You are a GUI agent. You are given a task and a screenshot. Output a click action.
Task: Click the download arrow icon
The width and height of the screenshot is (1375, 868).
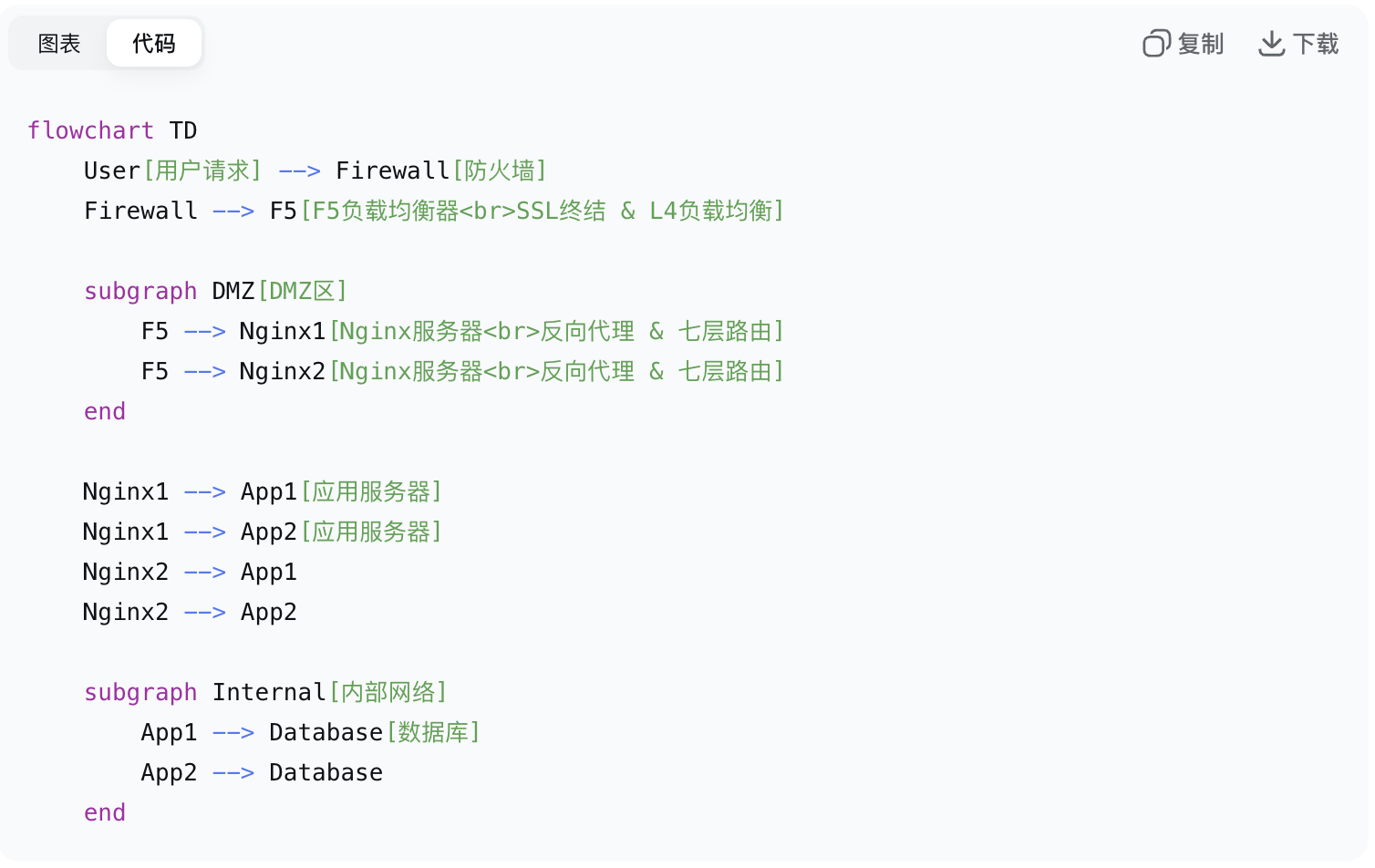pyautogui.click(x=1271, y=44)
